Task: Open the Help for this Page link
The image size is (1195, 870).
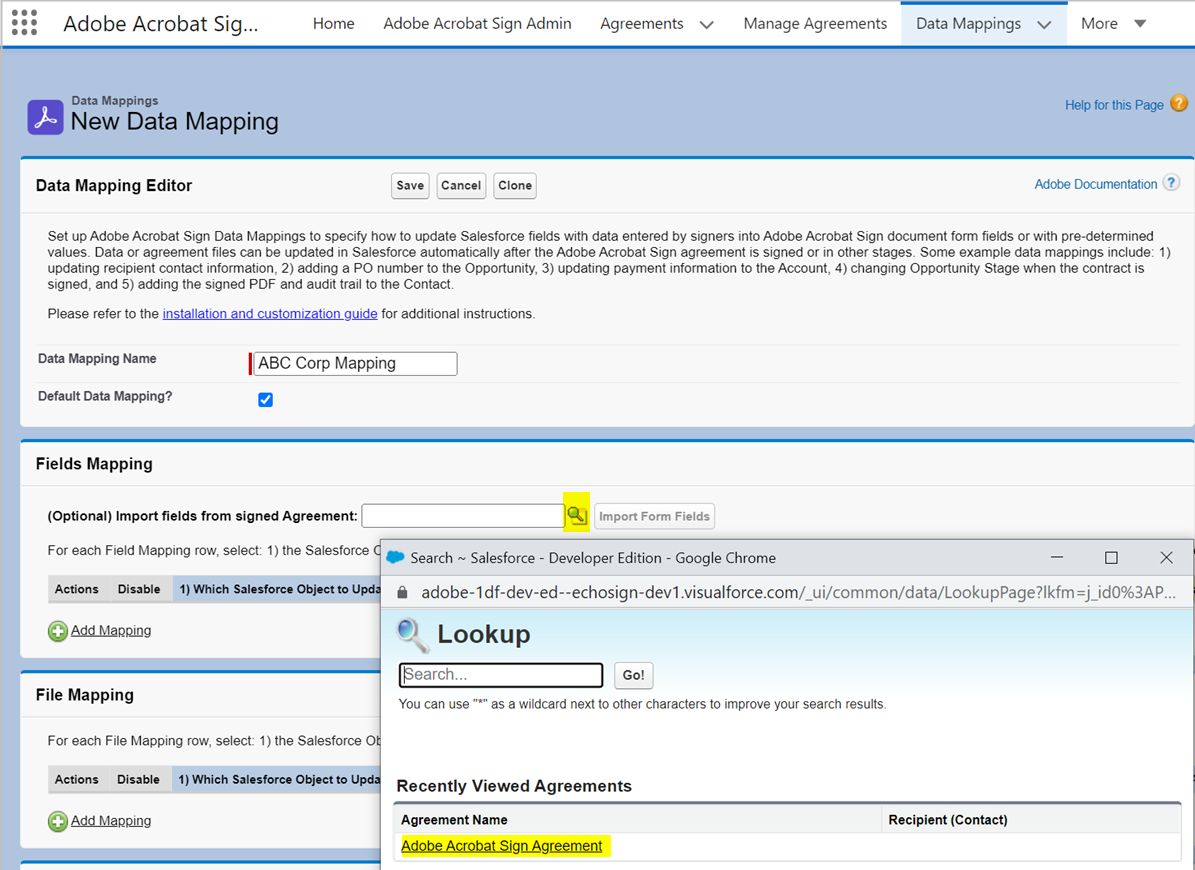Action: [1113, 105]
